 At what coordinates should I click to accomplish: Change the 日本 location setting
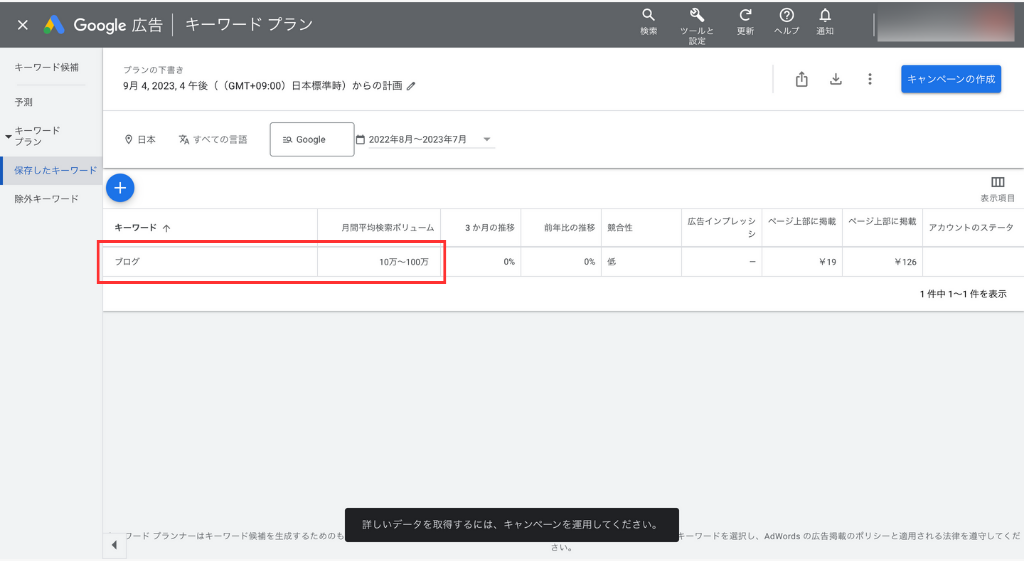coord(140,140)
